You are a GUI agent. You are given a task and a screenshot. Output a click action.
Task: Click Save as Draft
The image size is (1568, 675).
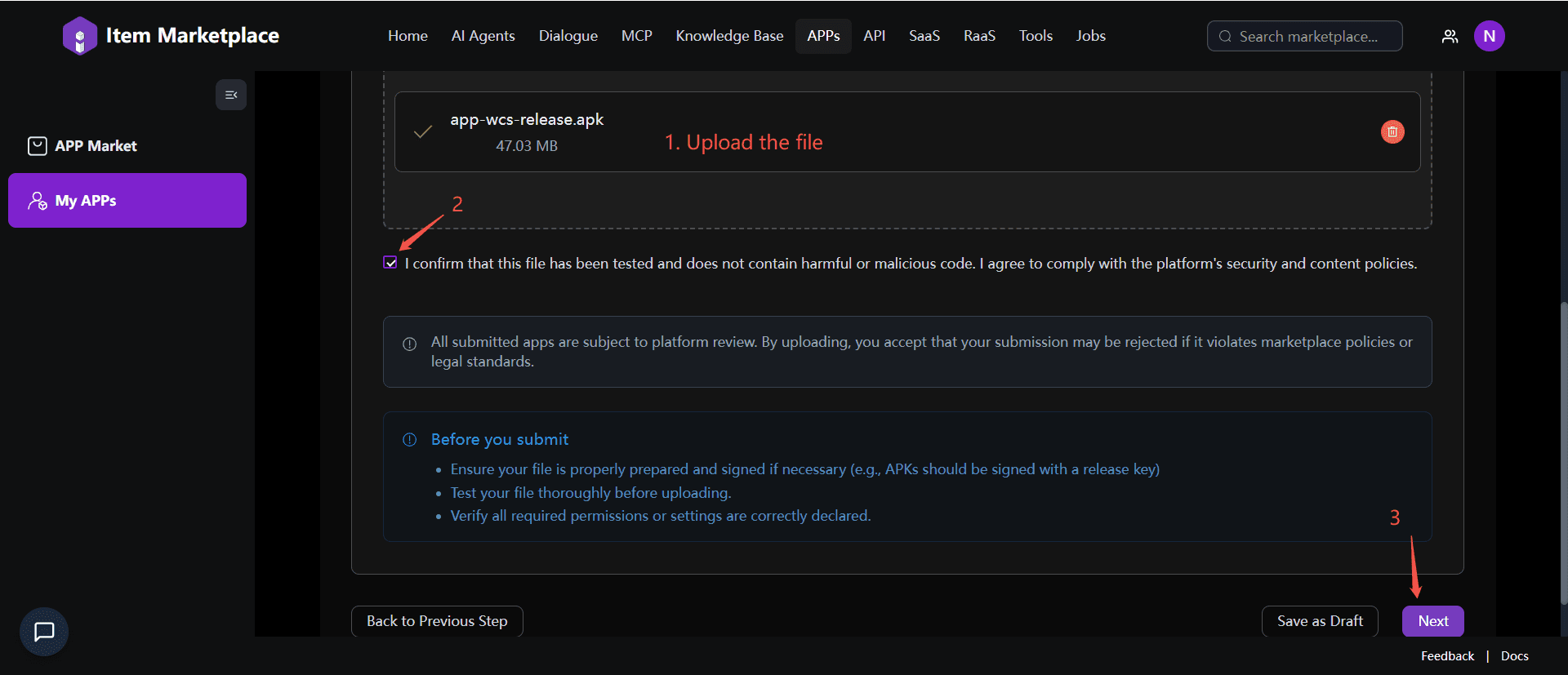coord(1320,621)
